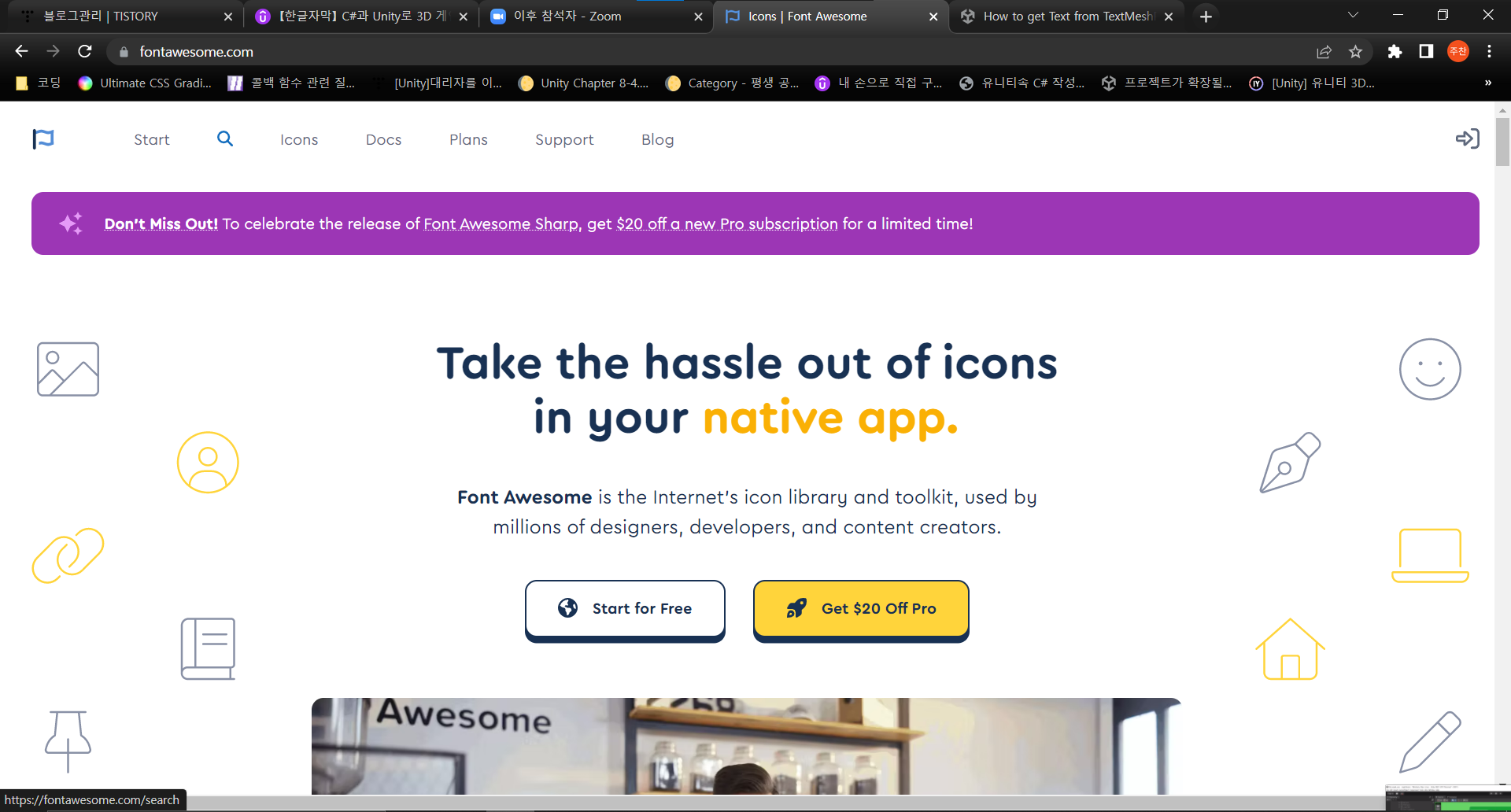Click the yellow link chain icon
The height and width of the screenshot is (812, 1511).
tap(68, 555)
